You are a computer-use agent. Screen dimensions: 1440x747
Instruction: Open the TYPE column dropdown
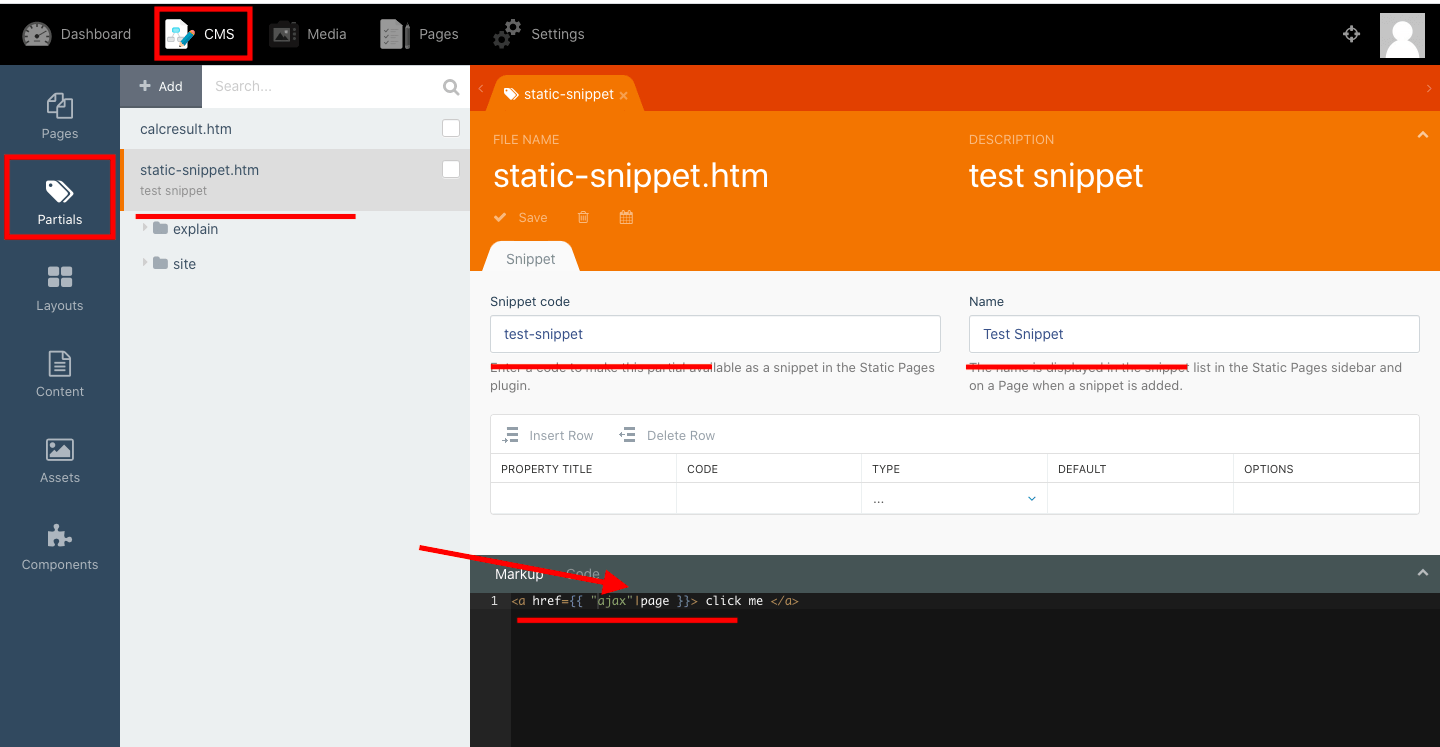(x=953, y=498)
